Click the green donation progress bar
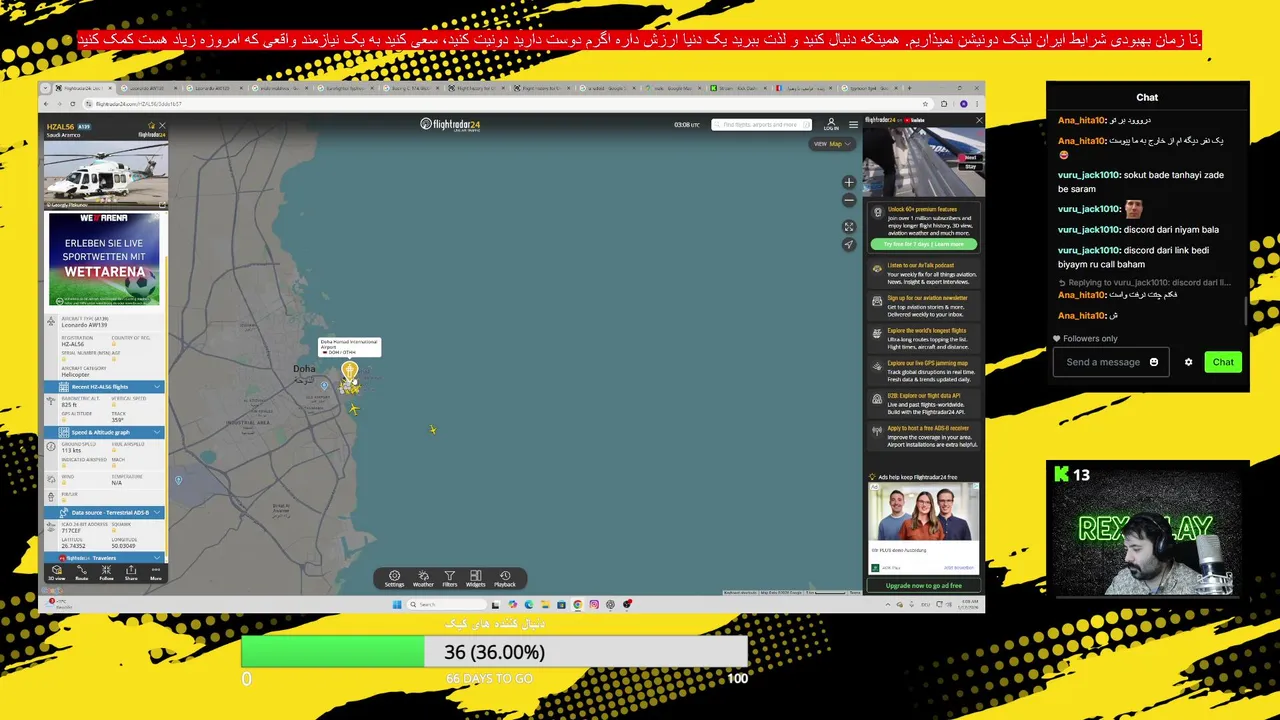This screenshot has width=1280, height=720. 332,652
